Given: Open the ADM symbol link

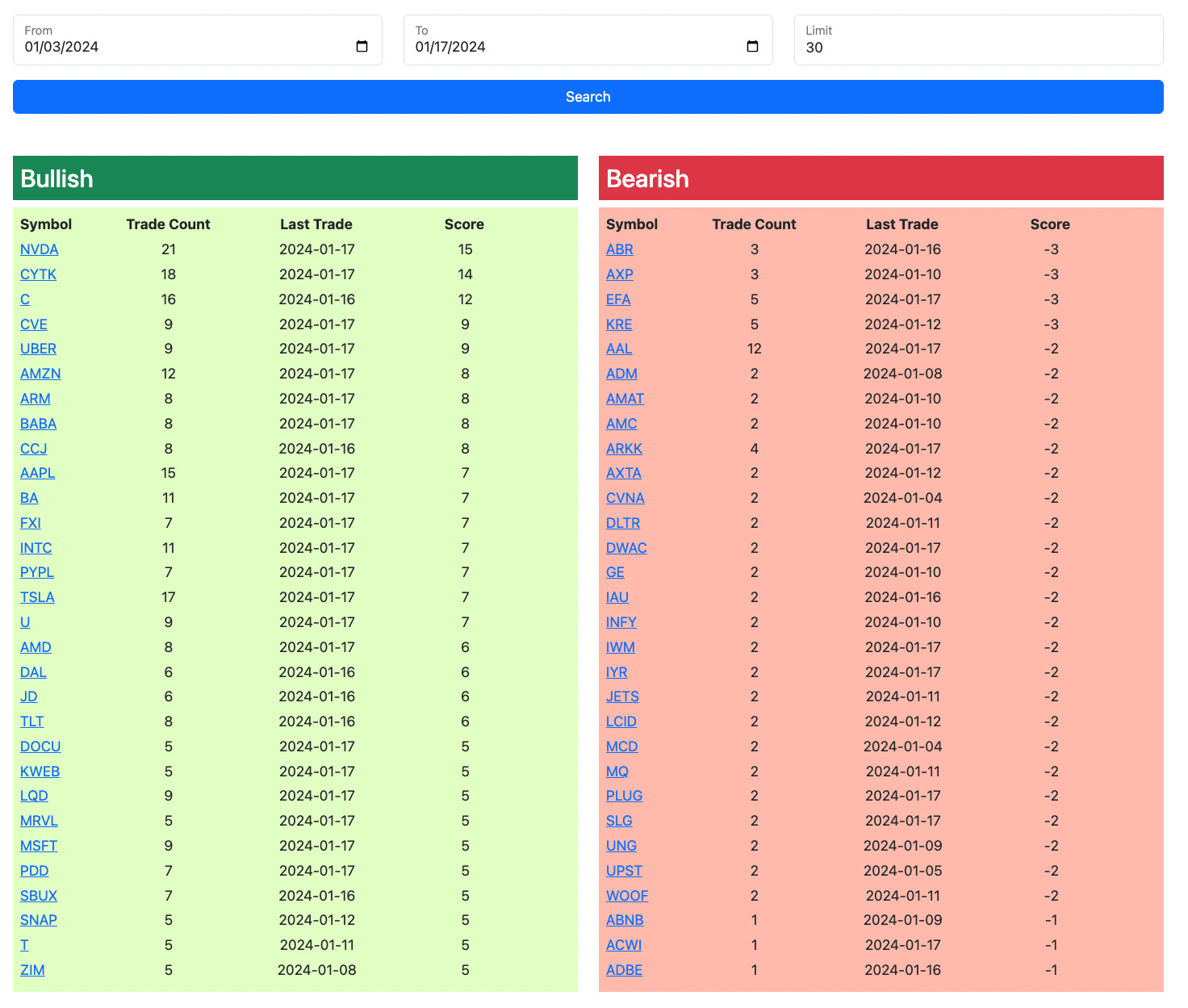Looking at the screenshot, I should (x=621, y=374).
